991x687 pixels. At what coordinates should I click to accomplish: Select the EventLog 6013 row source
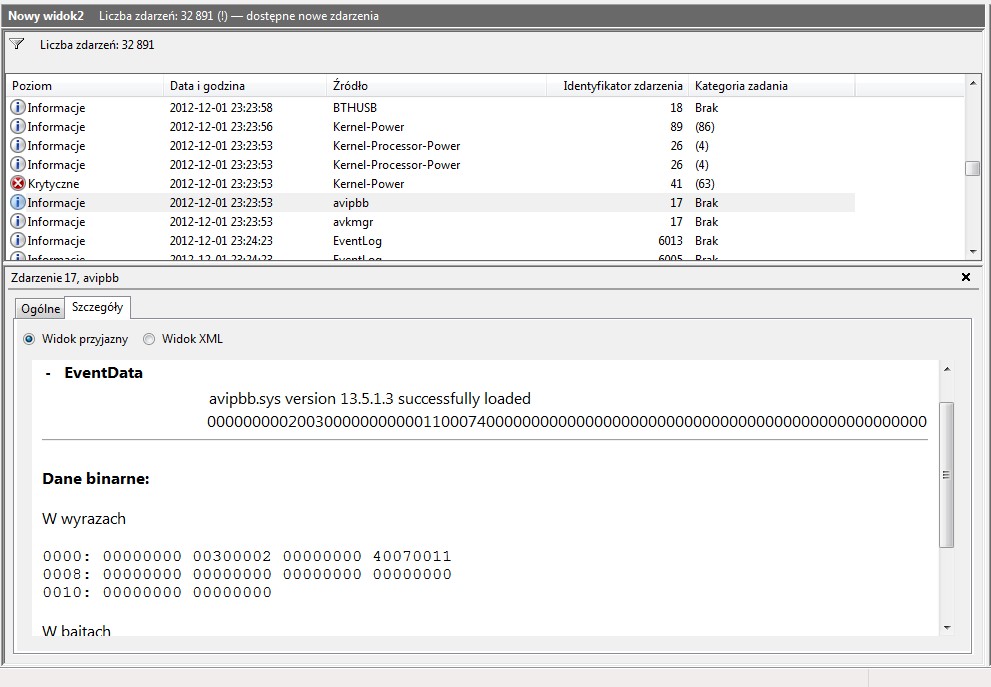[357, 241]
